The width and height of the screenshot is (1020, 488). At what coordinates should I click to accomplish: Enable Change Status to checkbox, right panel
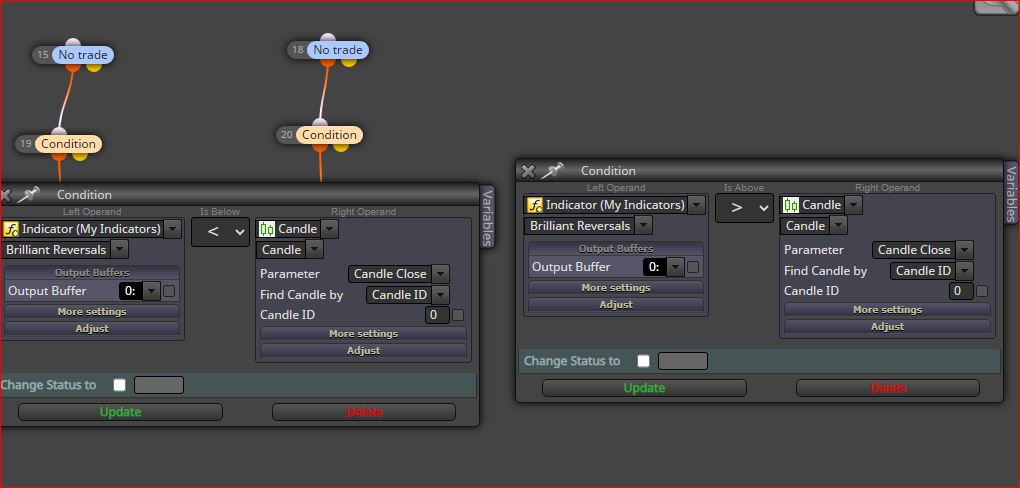tap(643, 361)
